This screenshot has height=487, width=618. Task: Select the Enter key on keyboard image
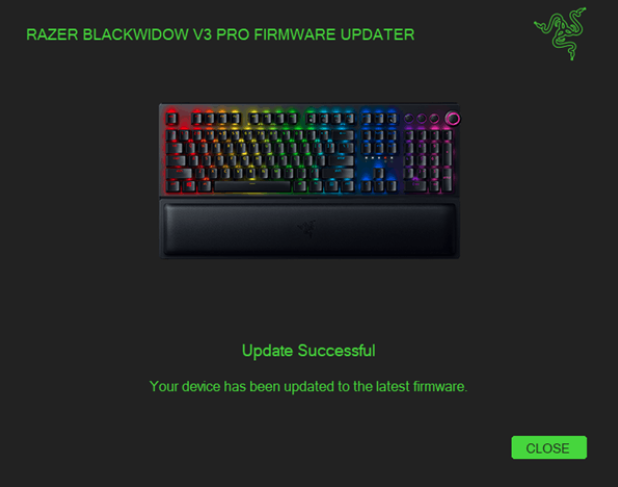(x=341, y=160)
